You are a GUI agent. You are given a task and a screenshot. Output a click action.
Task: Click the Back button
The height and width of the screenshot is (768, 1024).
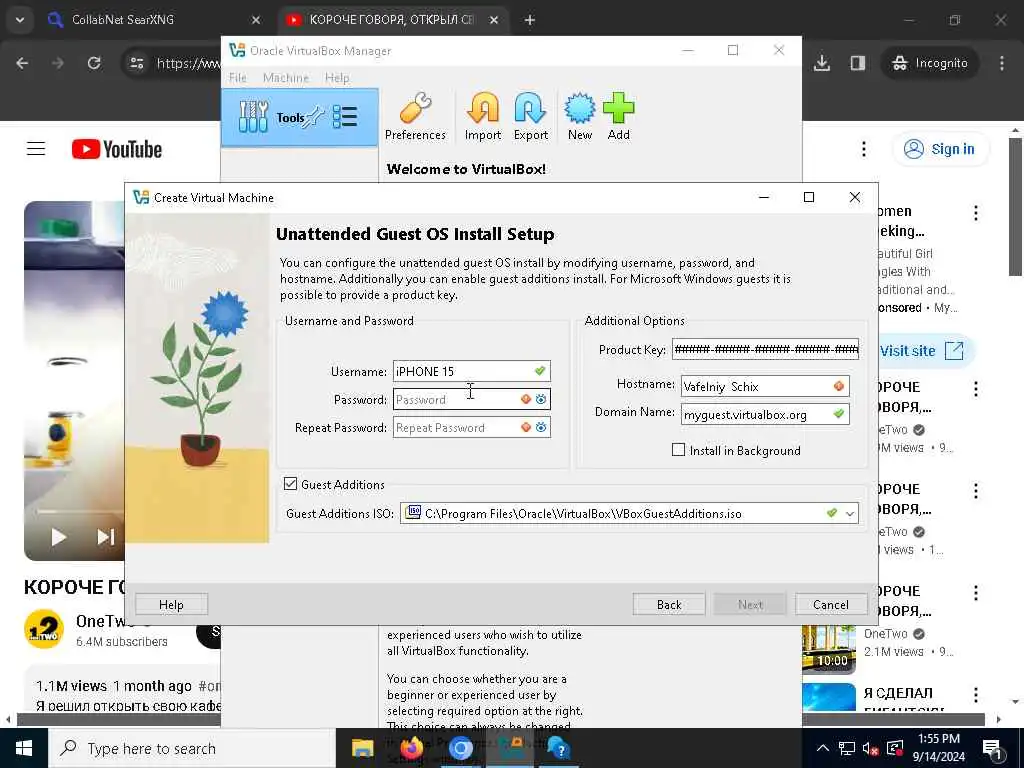pyautogui.click(x=669, y=604)
